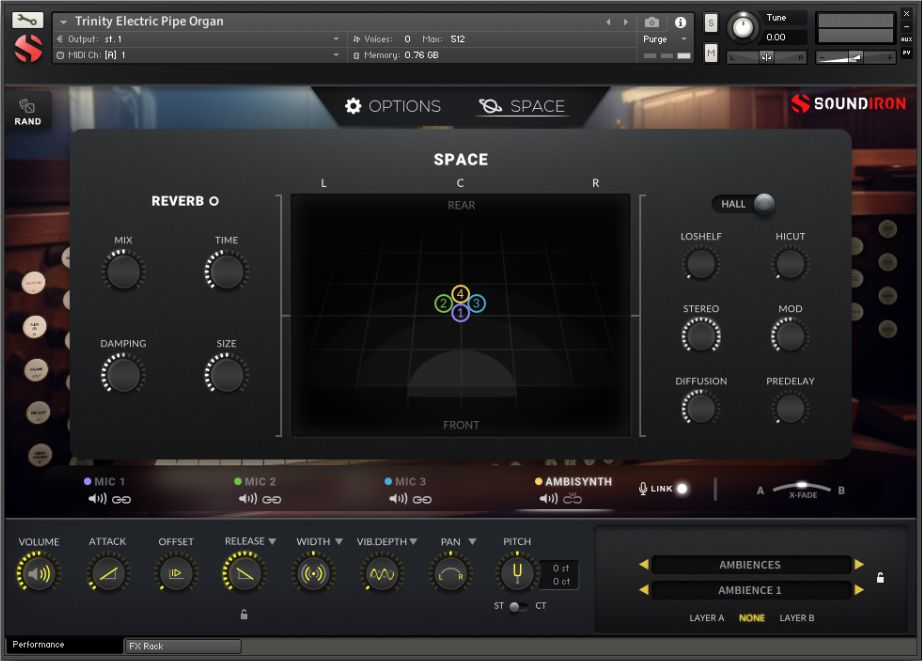Image resolution: width=922 pixels, height=661 pixels.
Task: Go to previous instrument arrow
Action: click(x=609, y=22)
